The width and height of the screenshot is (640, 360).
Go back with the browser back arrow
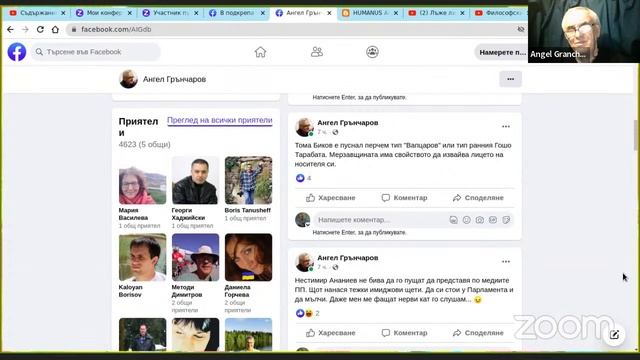pyautogui.click(x=11, y=29)
